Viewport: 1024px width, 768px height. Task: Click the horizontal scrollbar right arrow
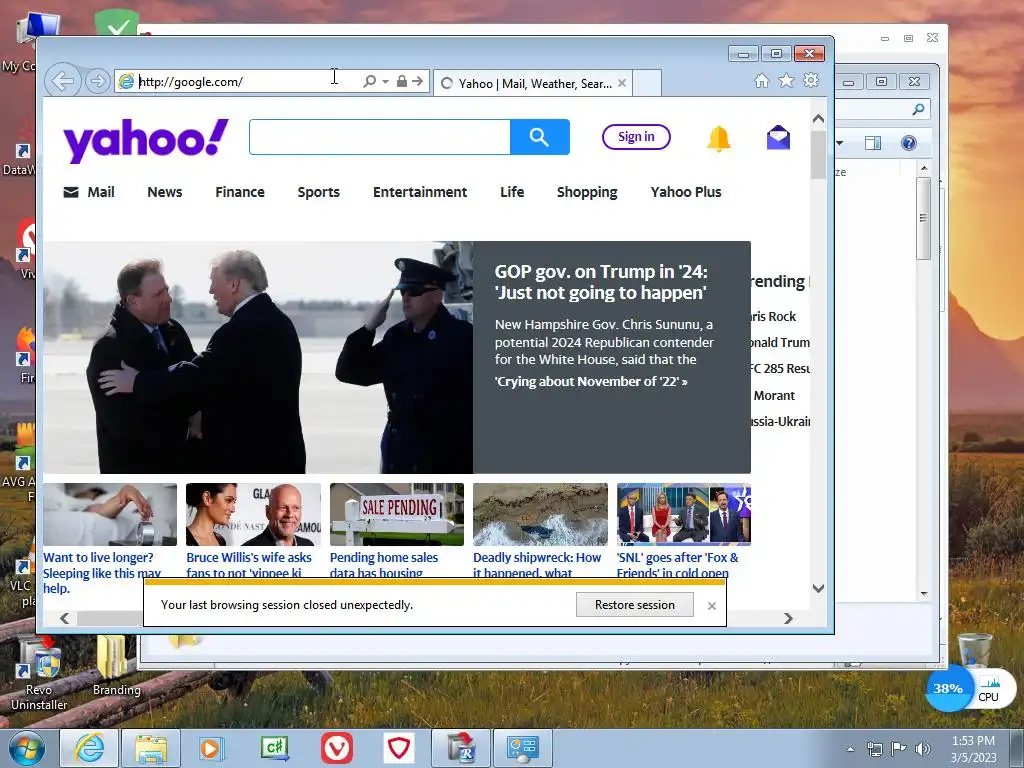[788, 618]
